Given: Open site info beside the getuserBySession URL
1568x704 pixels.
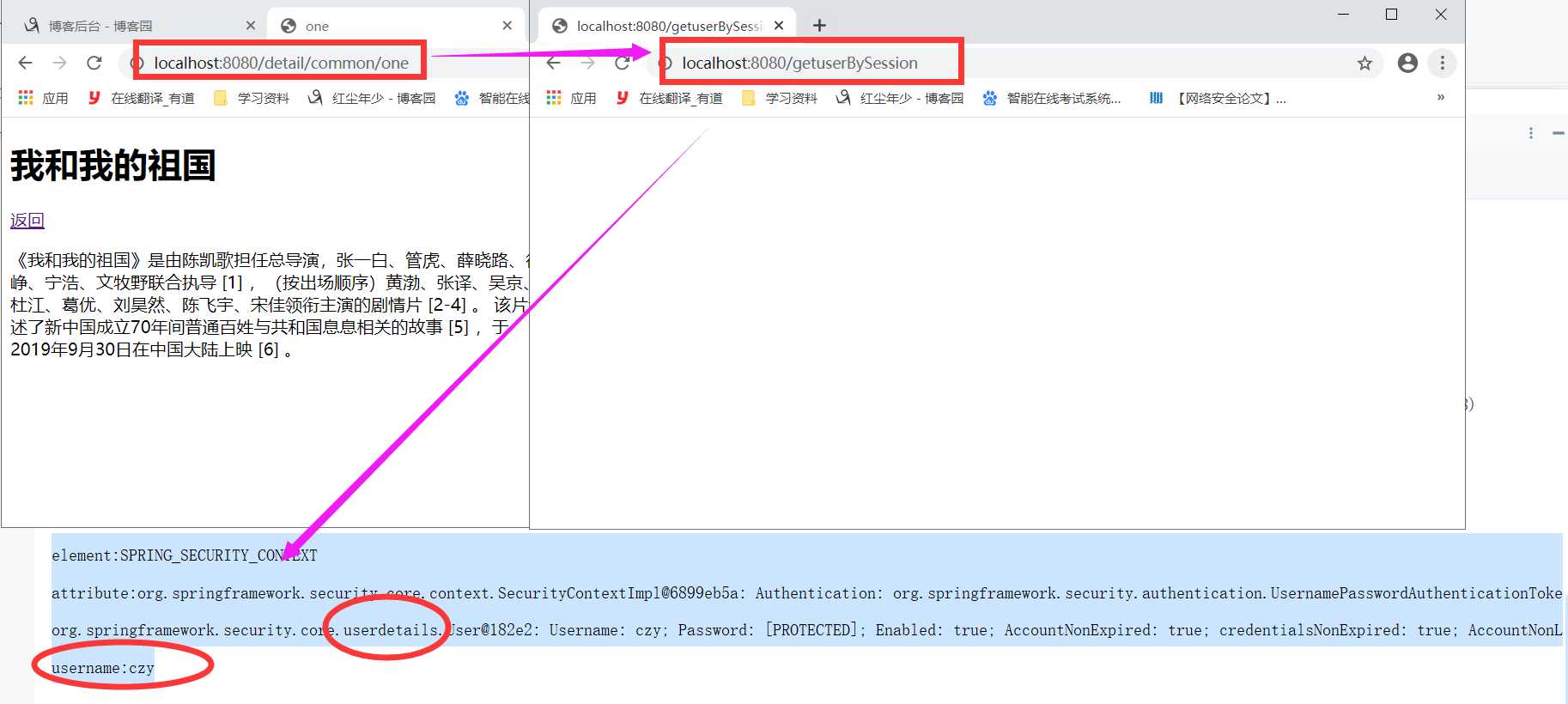Looking at the screenshot, I should [x=665, y=63].
